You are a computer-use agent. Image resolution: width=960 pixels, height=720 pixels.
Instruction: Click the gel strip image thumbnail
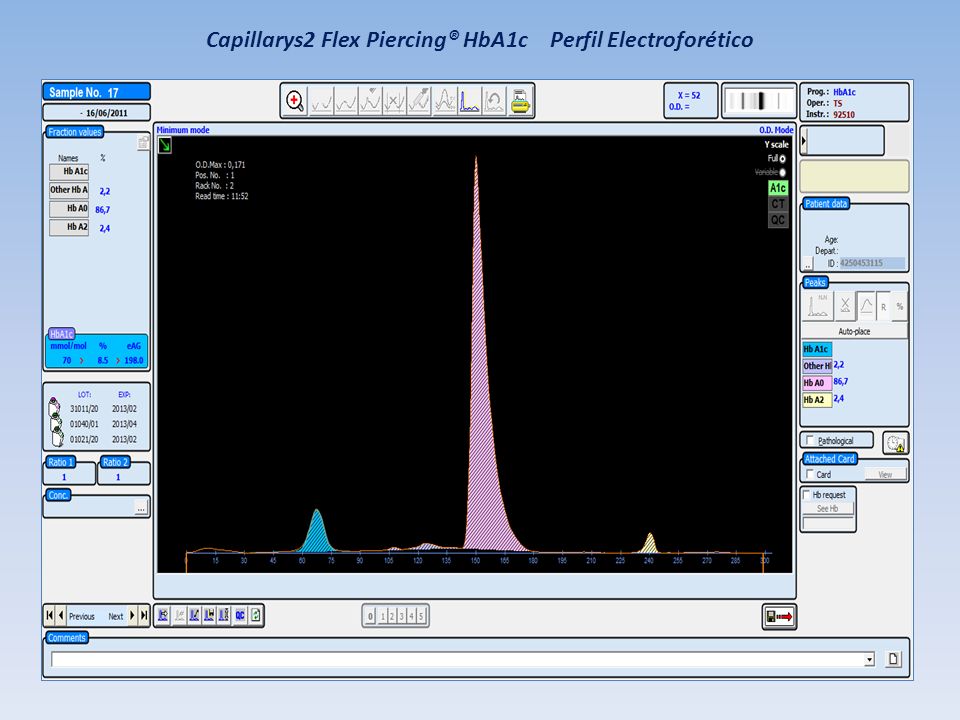tap(759, 100)
